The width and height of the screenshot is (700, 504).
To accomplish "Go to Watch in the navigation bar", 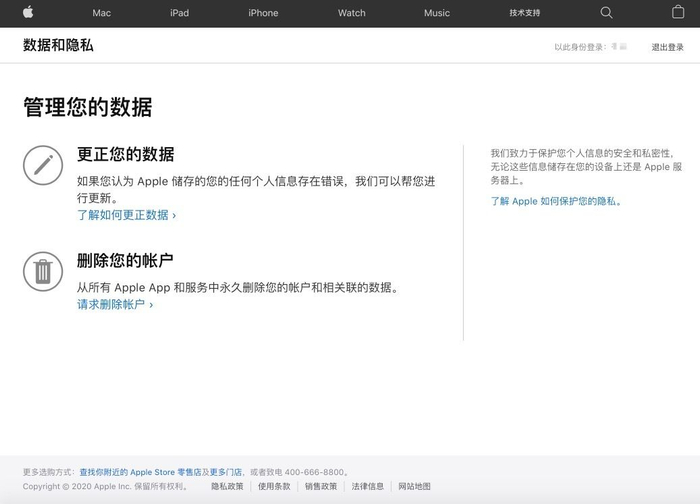I will [x=352, y=13].
